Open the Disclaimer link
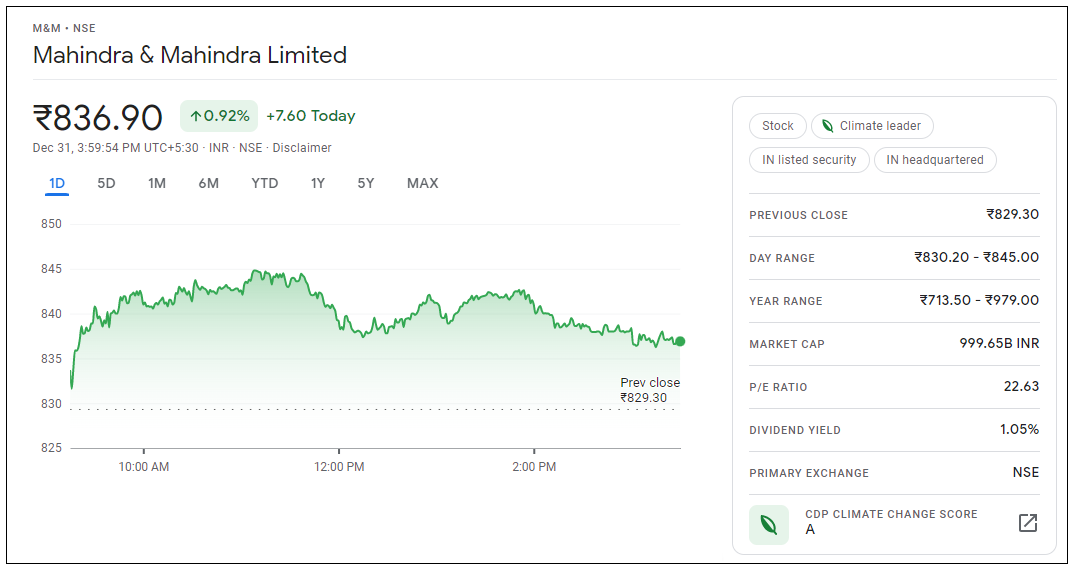The width and height of the screenshot is (1072, 568). point(302,148)
